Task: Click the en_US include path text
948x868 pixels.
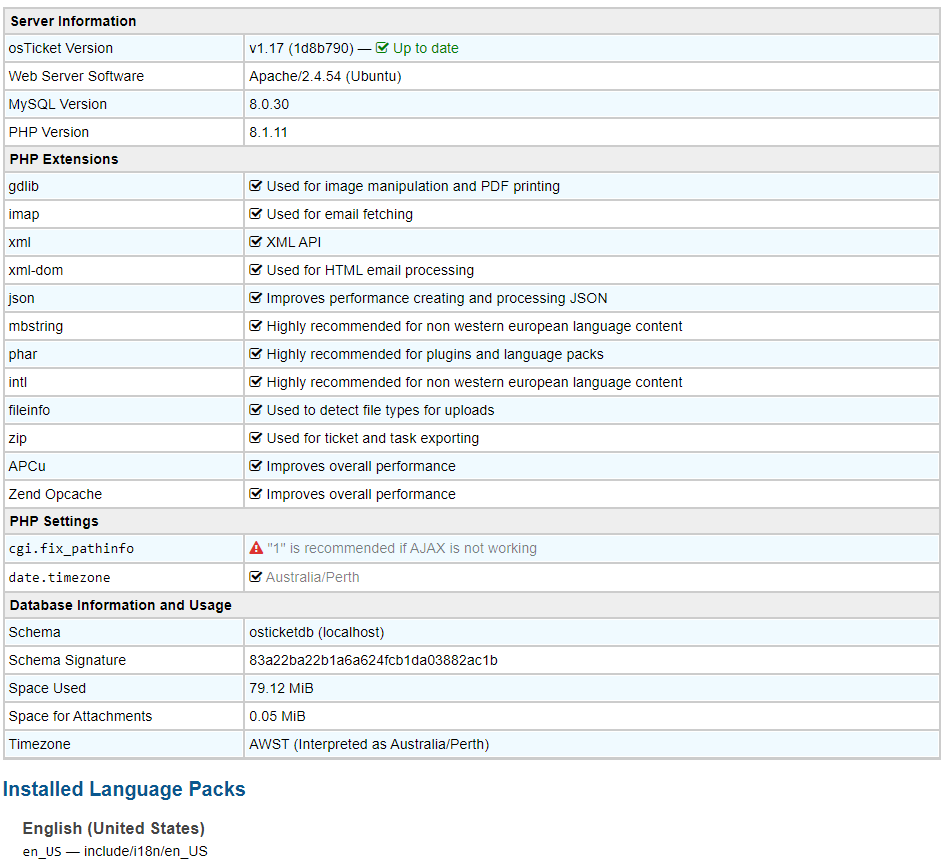Action: pos(115,851)
